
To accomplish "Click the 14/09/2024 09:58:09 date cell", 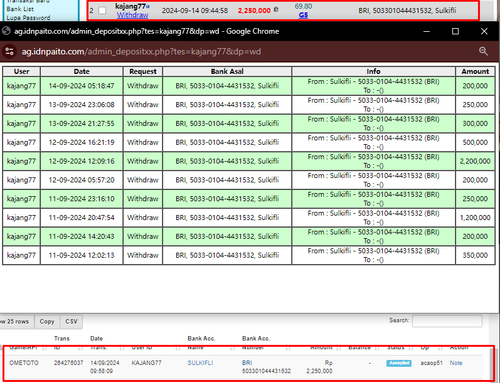I will point(105,367).
